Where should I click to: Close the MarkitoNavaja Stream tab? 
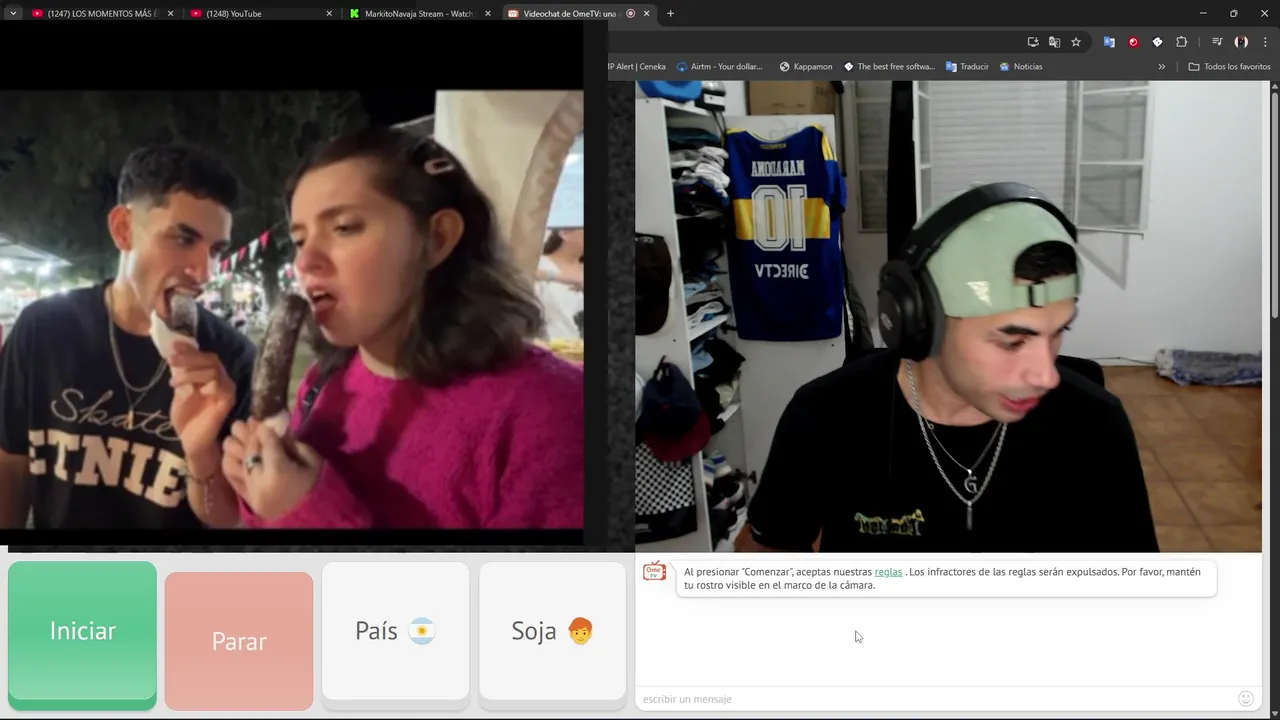(x=488, y=13)
